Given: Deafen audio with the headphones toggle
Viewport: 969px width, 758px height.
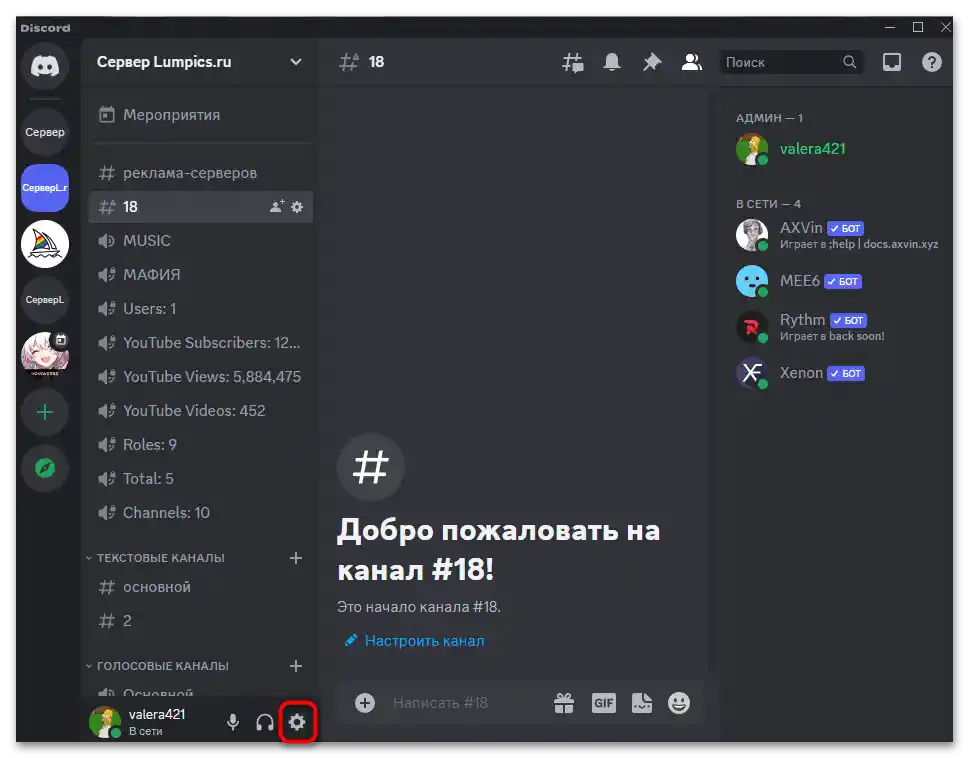Looking at the screenshot, I should pyautogui.click(x=264, y=721).
